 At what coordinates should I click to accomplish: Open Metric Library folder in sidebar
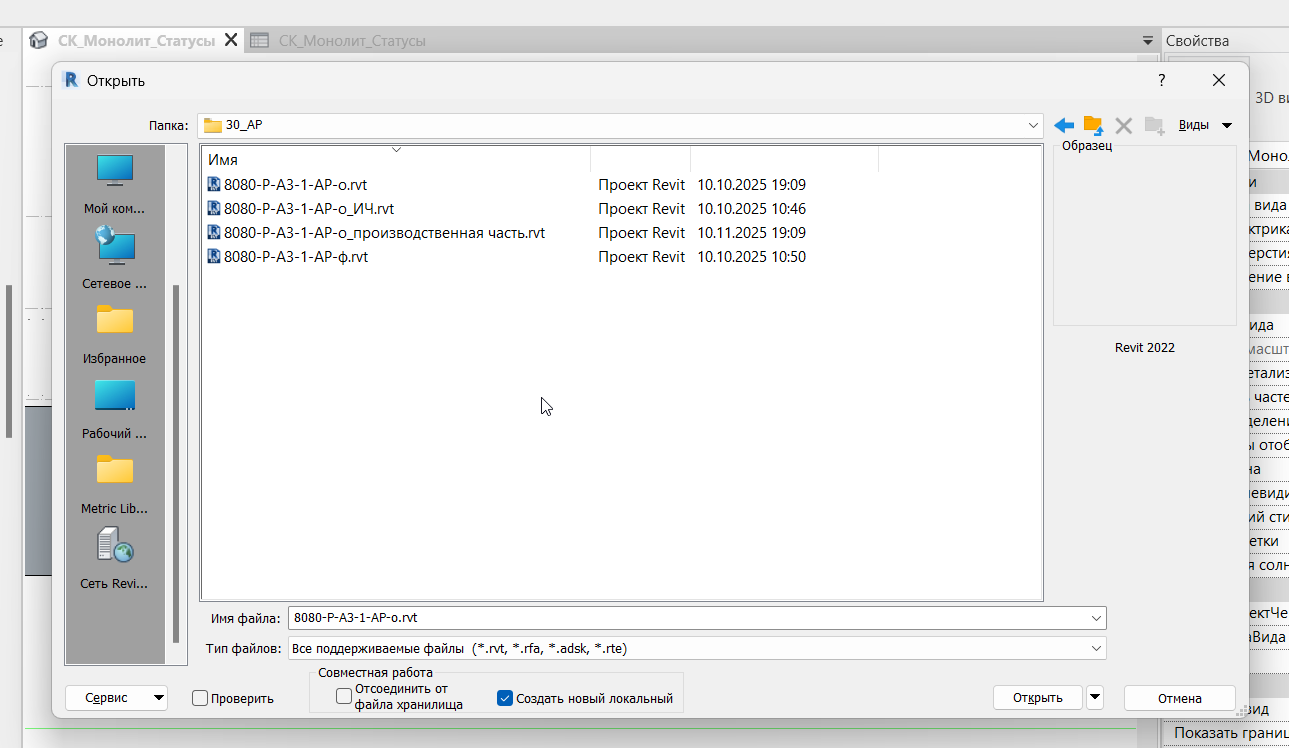115,484
